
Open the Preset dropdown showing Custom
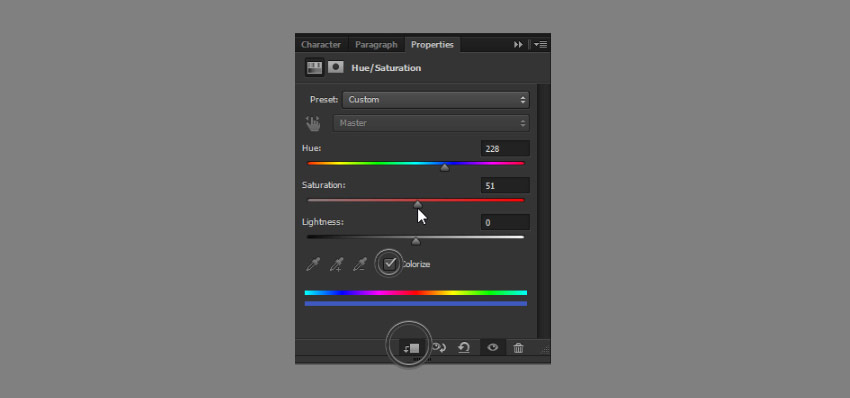436,100
